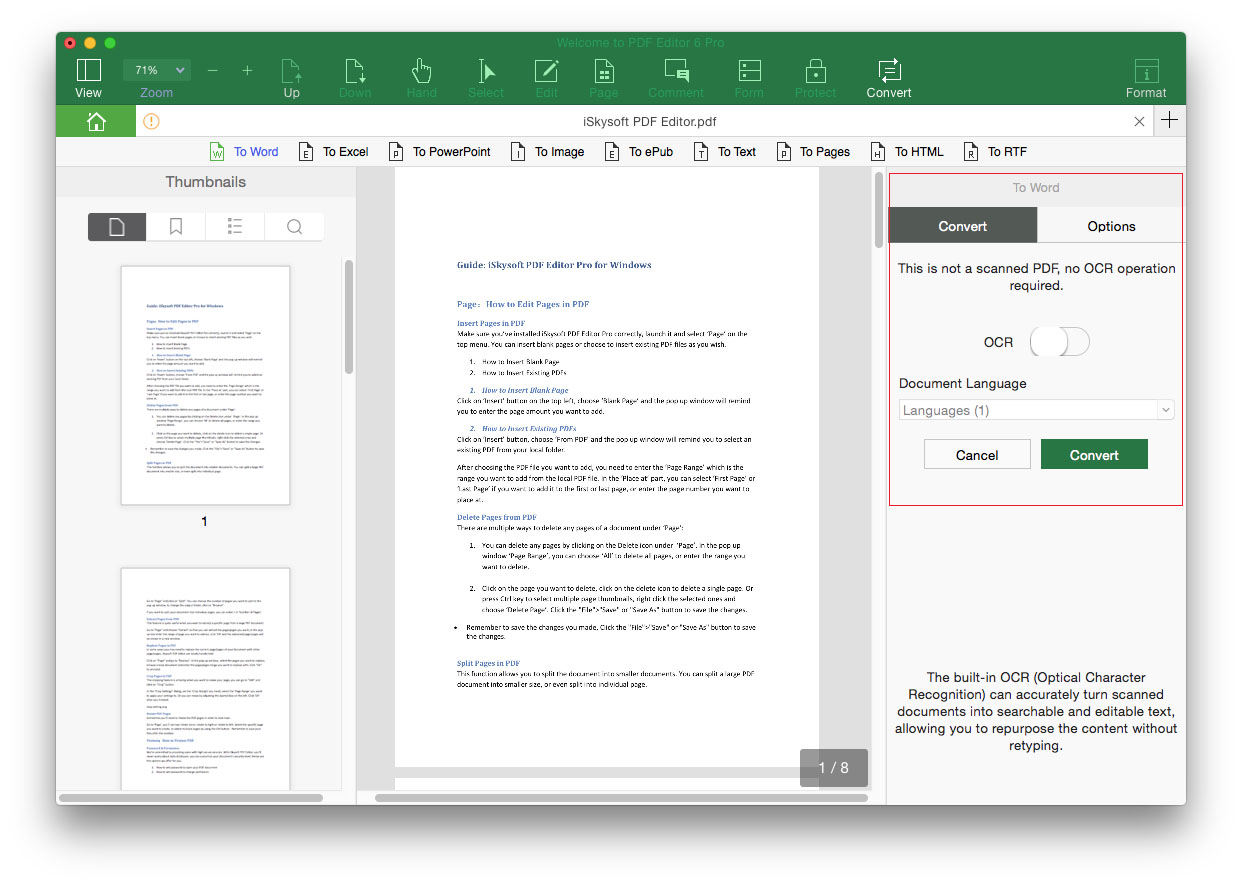Choose To RTF conversion
The image size is (1242, 885).
tap(995, 152)
